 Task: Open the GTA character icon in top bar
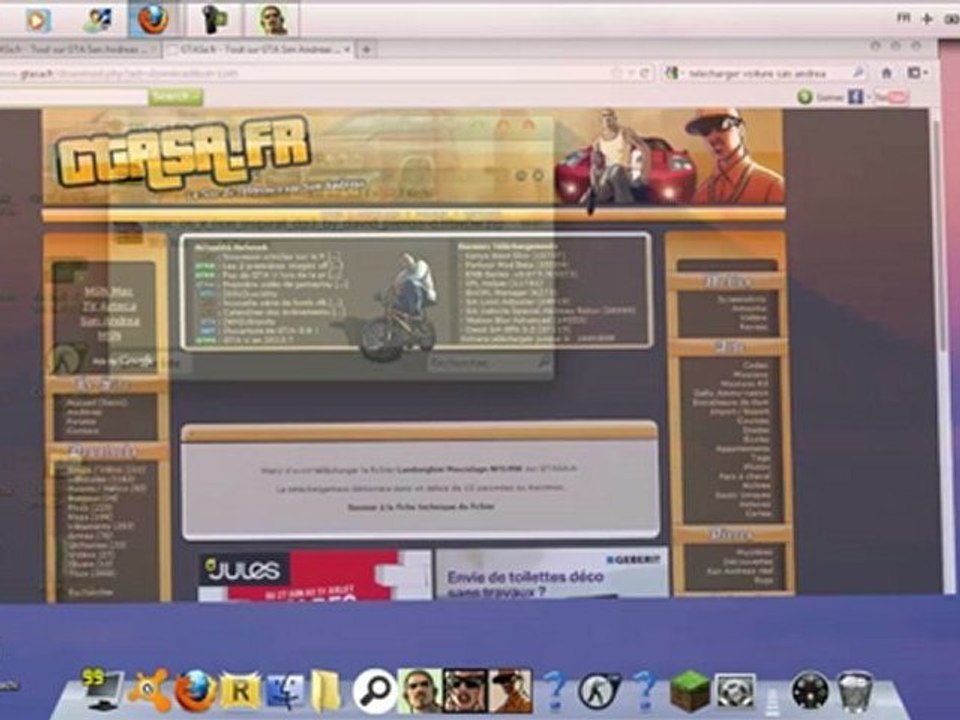point(273,20)
